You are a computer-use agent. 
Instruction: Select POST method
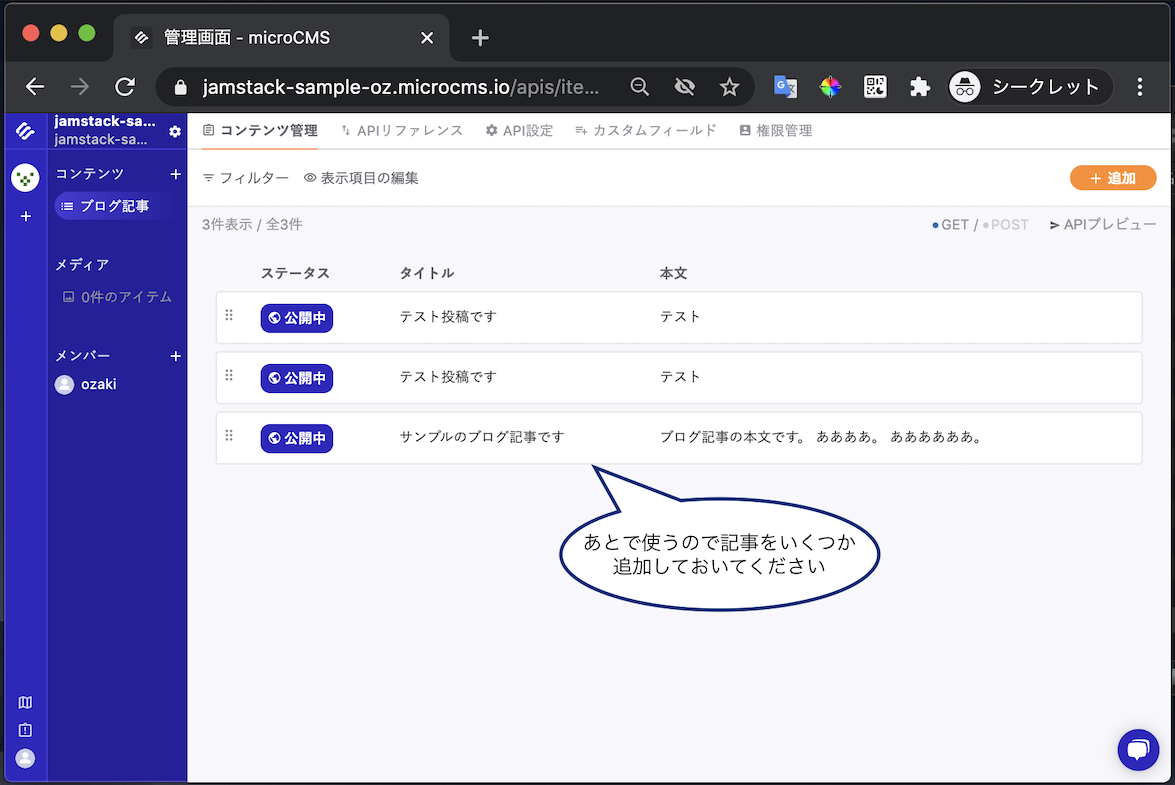(x=1006, y=225)
